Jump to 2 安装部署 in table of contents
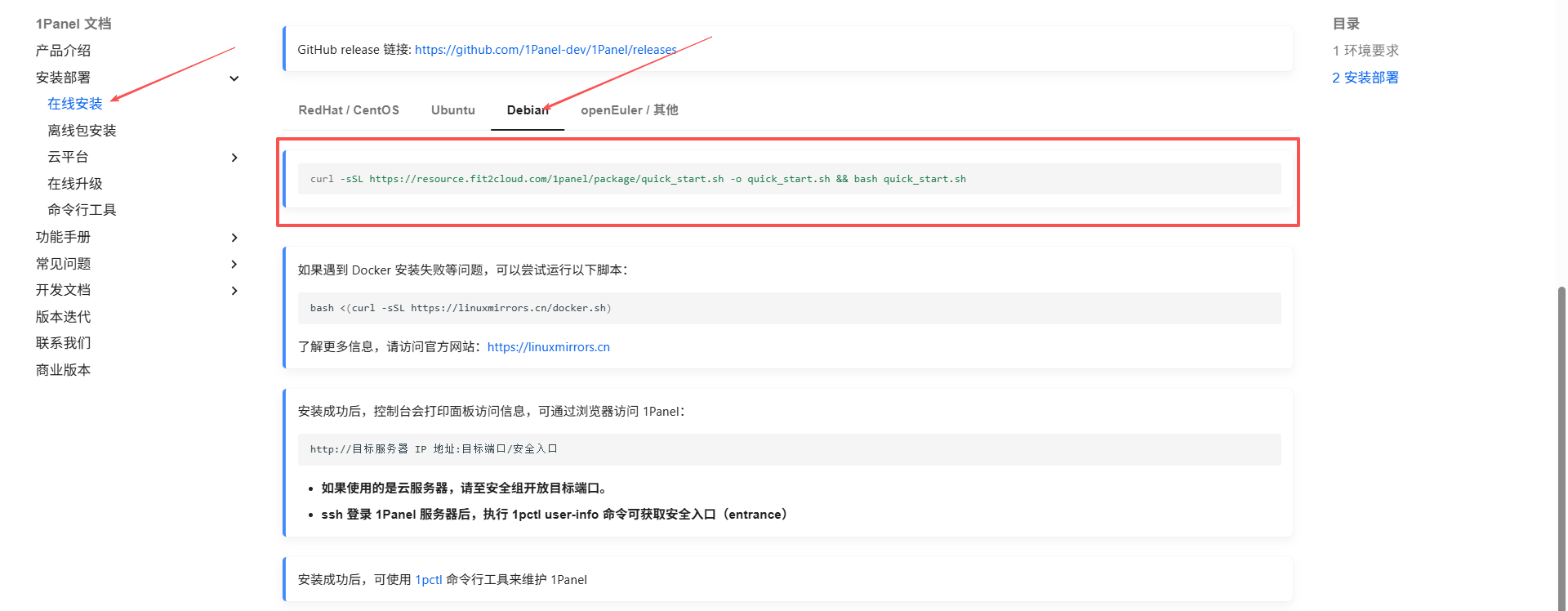The width and height of the screenshot is (1568, 611). 1365,78
